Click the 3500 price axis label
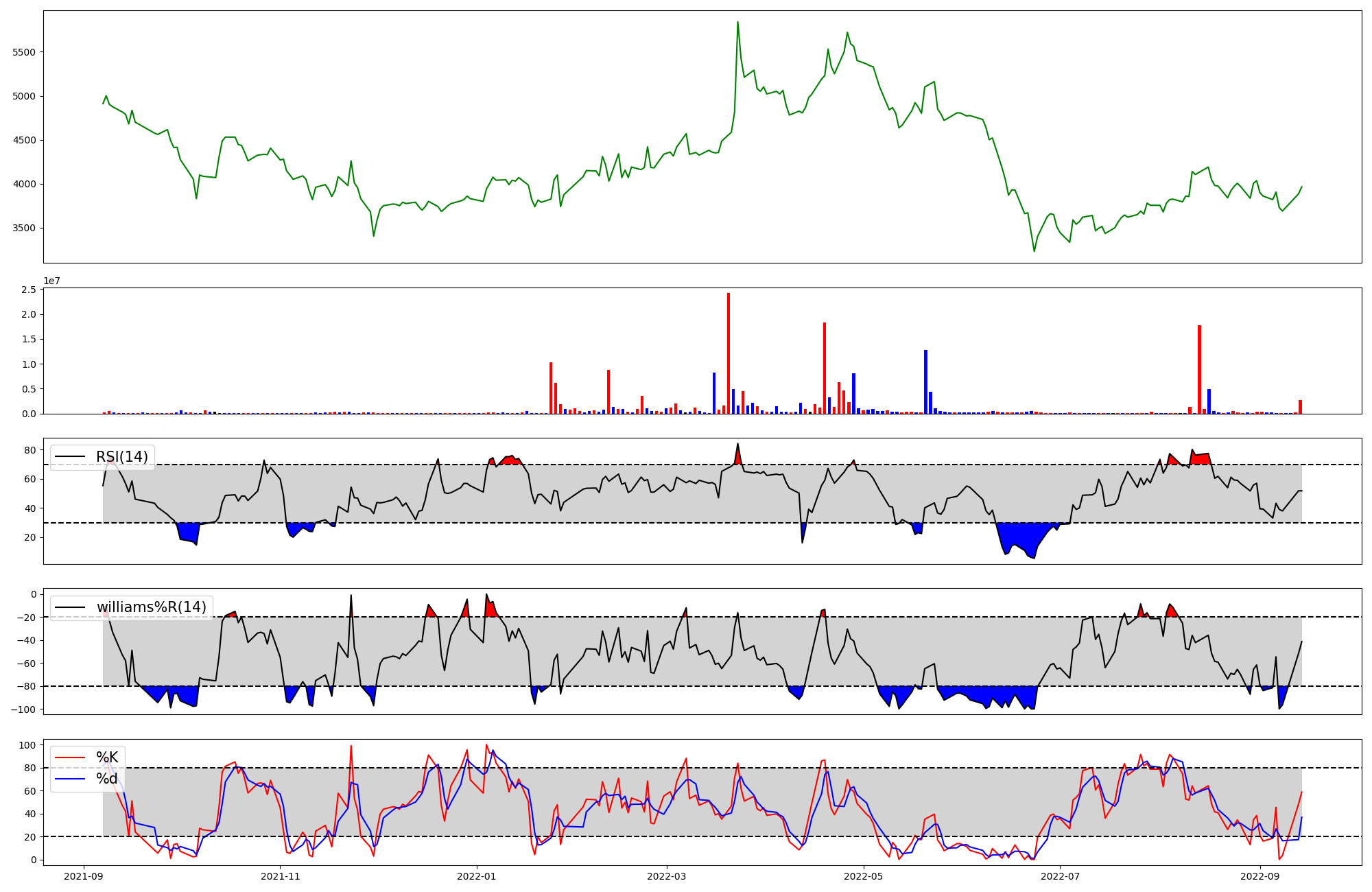 (x=24, y=228)
